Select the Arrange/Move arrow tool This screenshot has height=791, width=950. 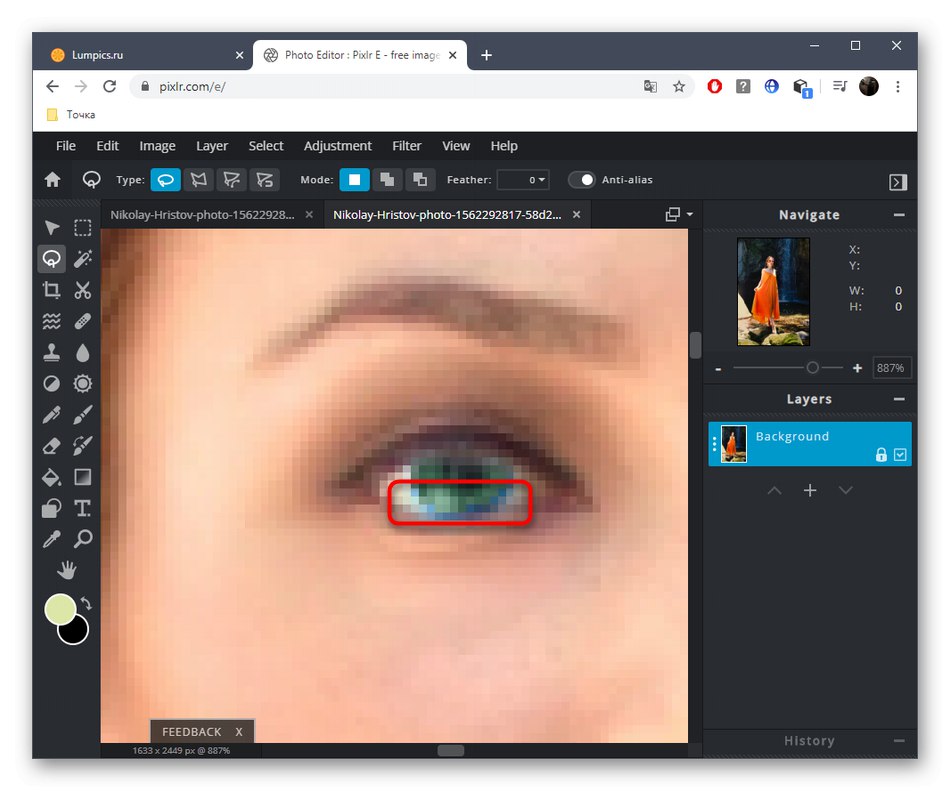(x=52, y=228)
